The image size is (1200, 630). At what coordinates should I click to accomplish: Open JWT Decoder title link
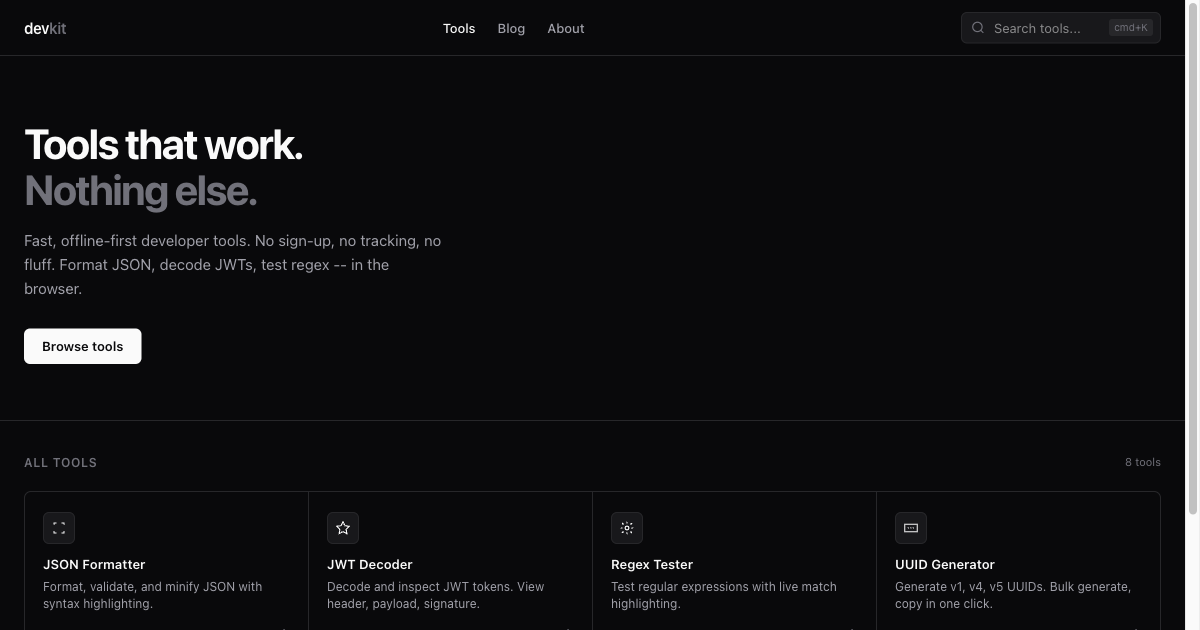[370, 564]
